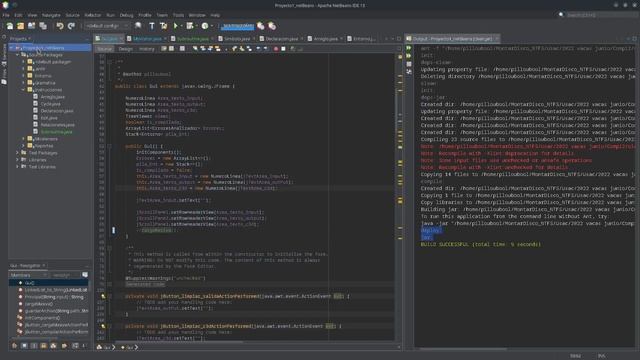Toggle Show Inner Classes filter in Navigator
This screenshot has width=640, height=360.
[x=53, y=346]
